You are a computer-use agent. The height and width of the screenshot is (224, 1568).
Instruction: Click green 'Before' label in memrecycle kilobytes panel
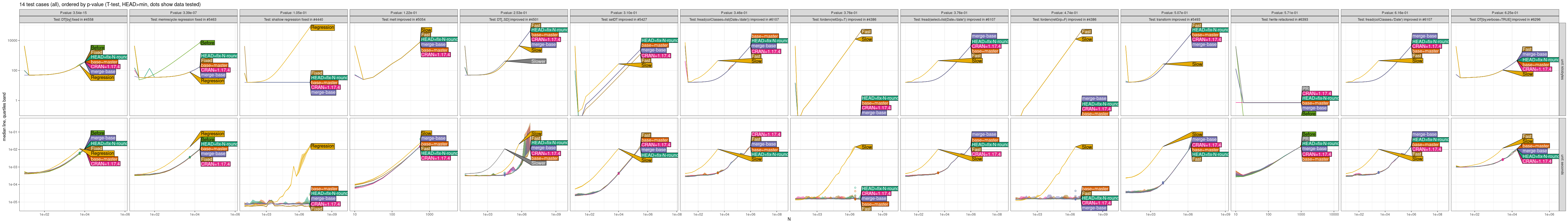(x=207, y=43)
